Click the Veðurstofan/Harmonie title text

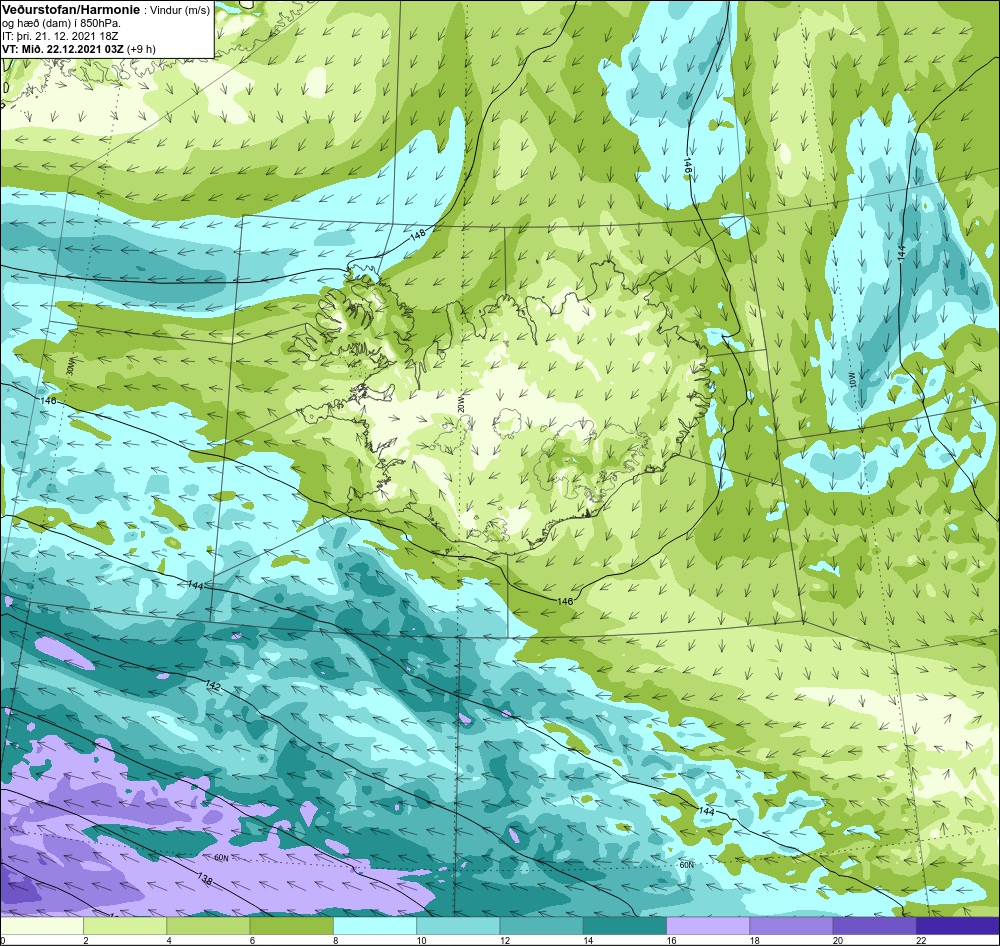[x=70, y=11]
